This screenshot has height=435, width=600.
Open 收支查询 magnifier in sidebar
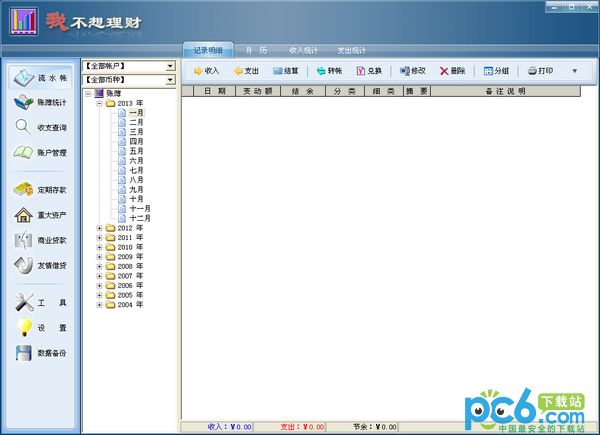[40, 127]
